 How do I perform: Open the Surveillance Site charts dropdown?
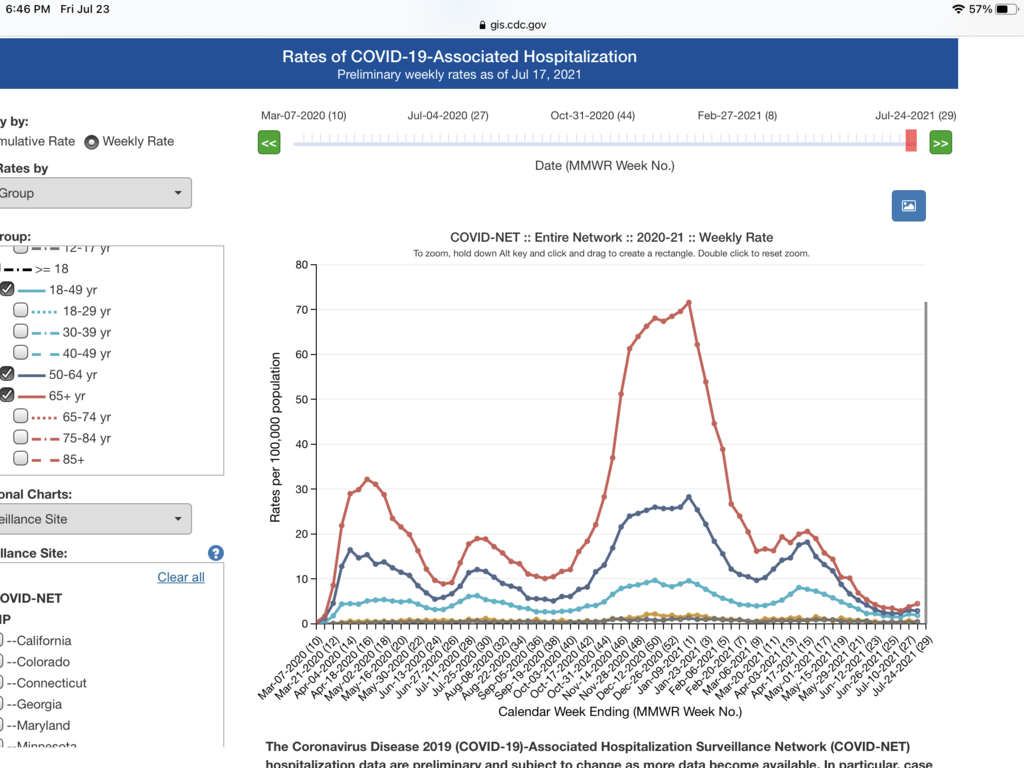tap(95, 518)
